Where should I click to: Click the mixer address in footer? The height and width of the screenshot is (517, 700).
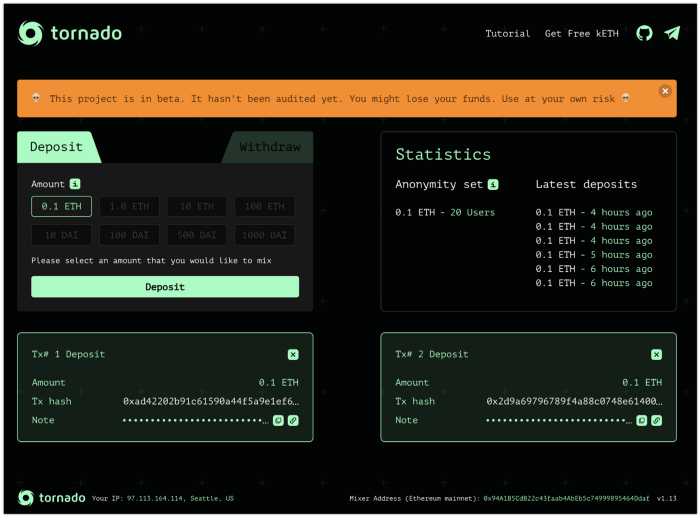pyautogui.click(x=567, y=498)
